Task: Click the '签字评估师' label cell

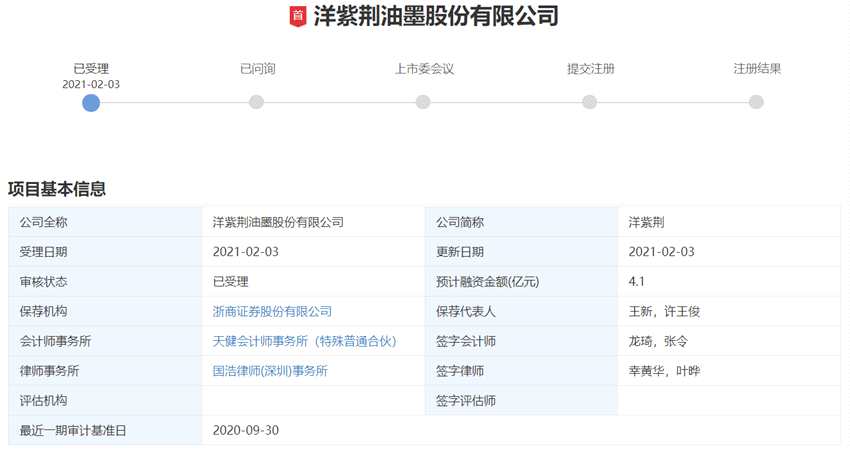Action: point(521,401)
